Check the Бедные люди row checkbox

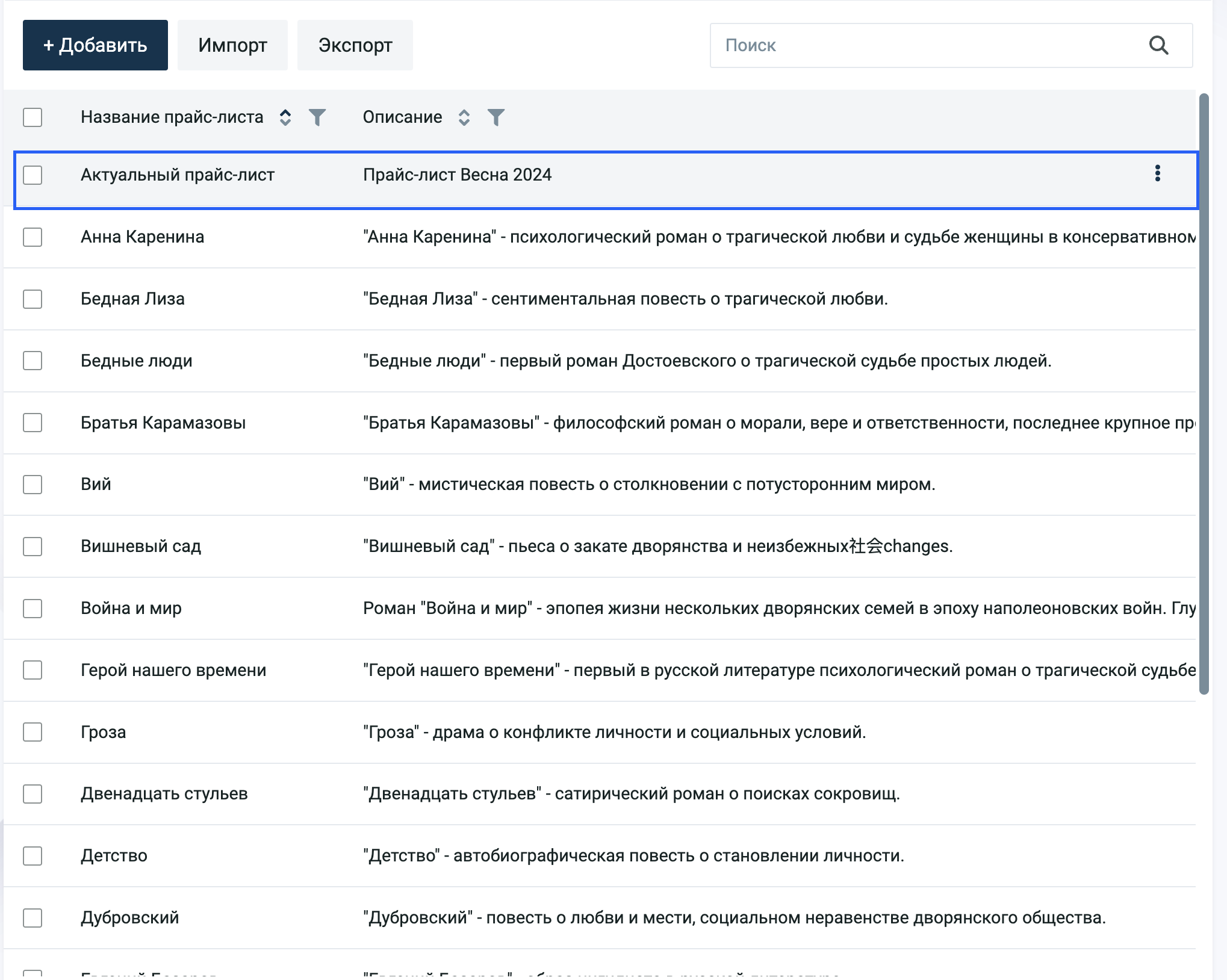pos(33,361)
